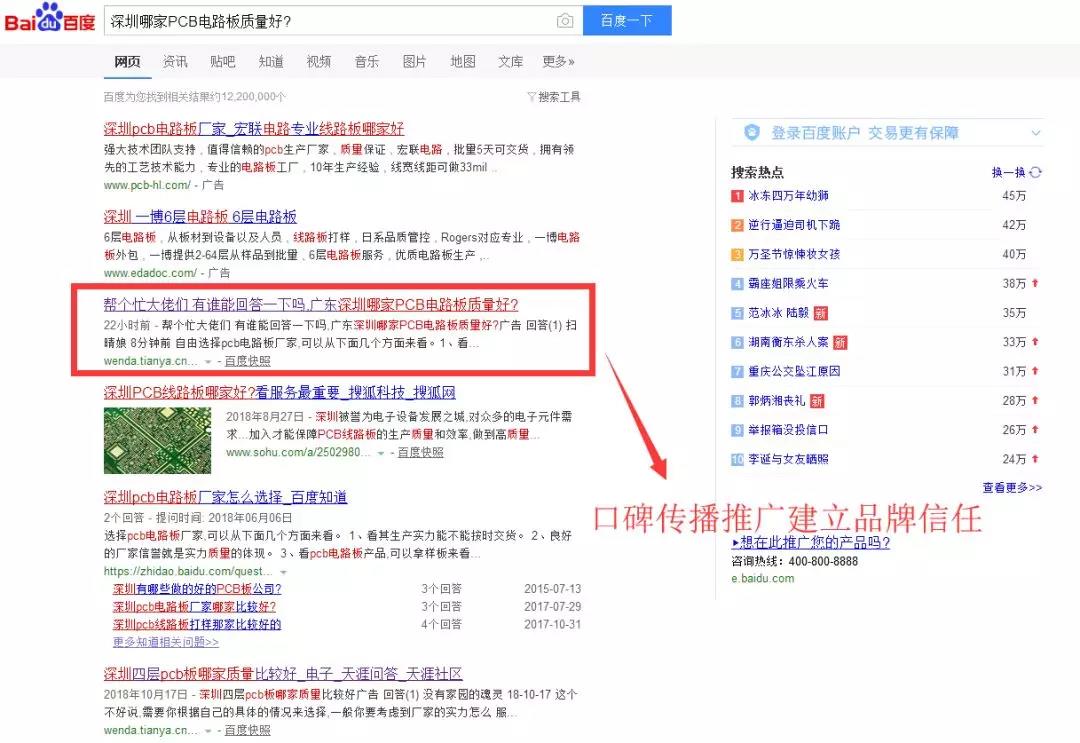Click the 搜索工具 filter icon
This screenshot has width=1080, height=743.
531,97
